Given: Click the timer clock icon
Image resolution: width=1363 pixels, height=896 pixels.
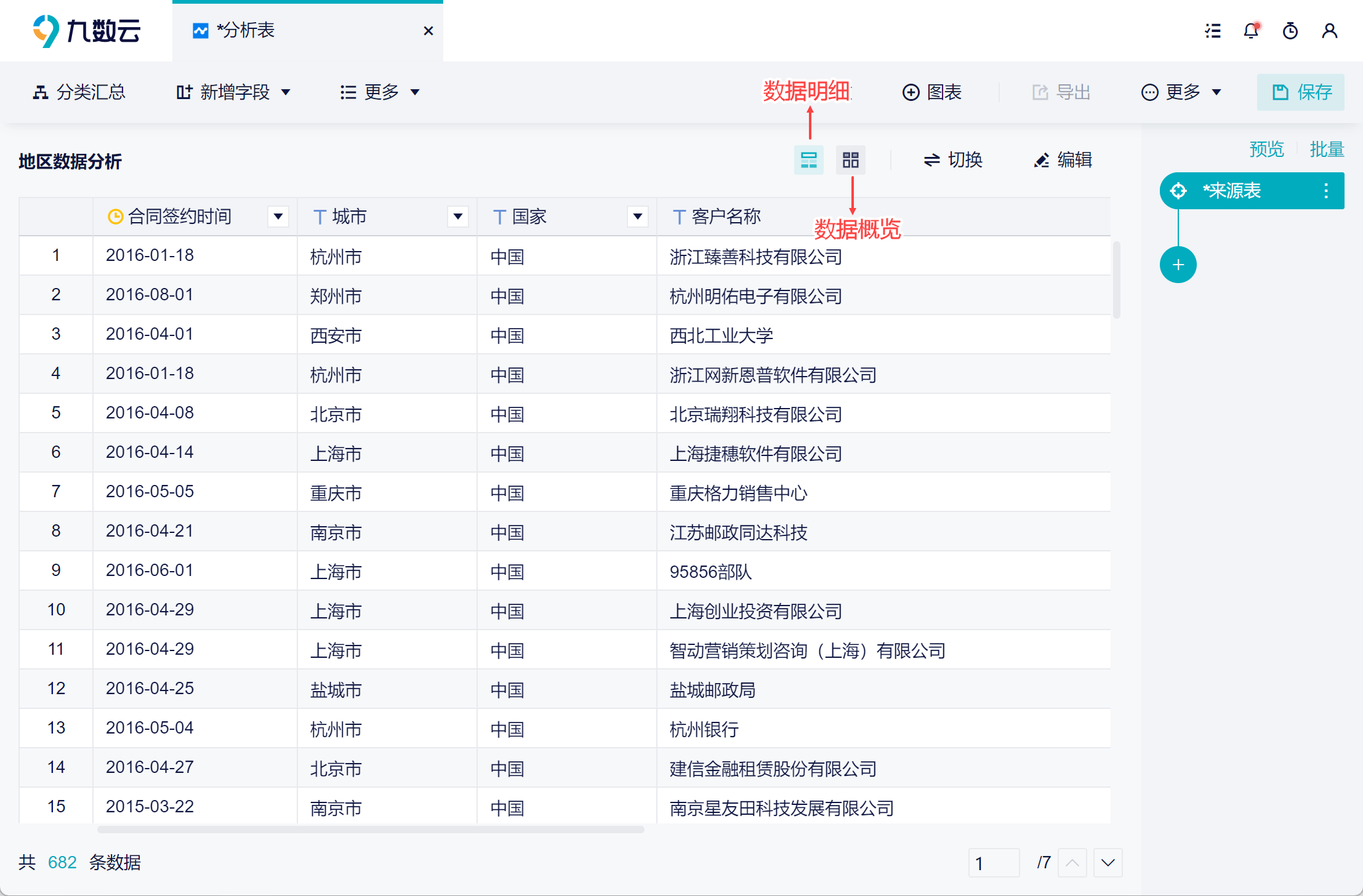Looking at the screenshot, I should coord(1290,31).
